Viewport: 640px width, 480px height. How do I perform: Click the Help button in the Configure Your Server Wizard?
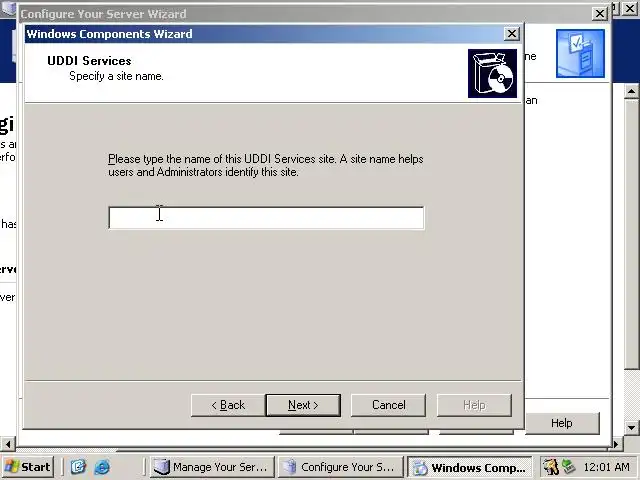[562, 423]
